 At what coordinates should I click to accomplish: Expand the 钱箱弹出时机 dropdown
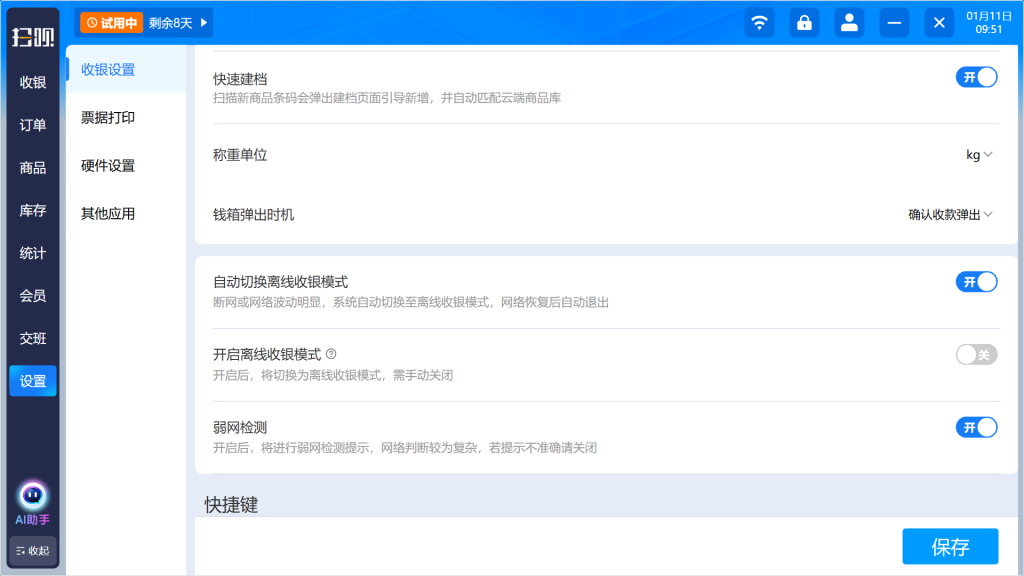[950, 214]
